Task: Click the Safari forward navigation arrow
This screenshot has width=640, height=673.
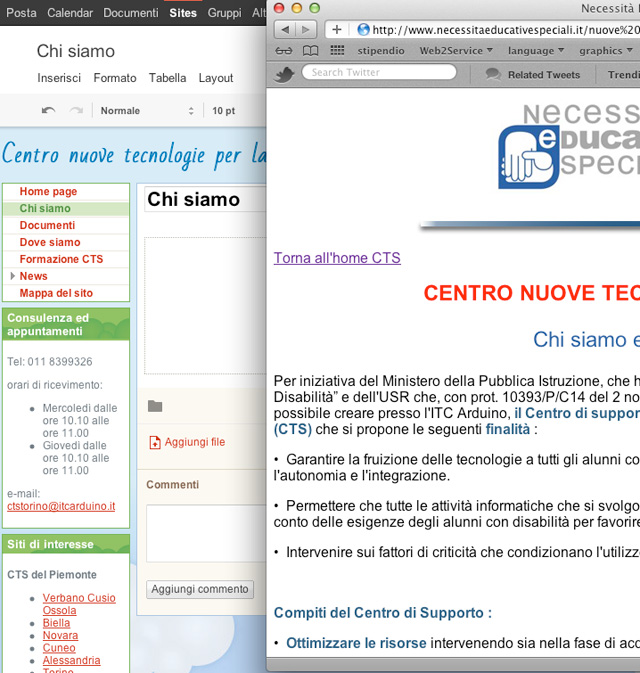Action: pyautogui.click(x=307, y=30)
